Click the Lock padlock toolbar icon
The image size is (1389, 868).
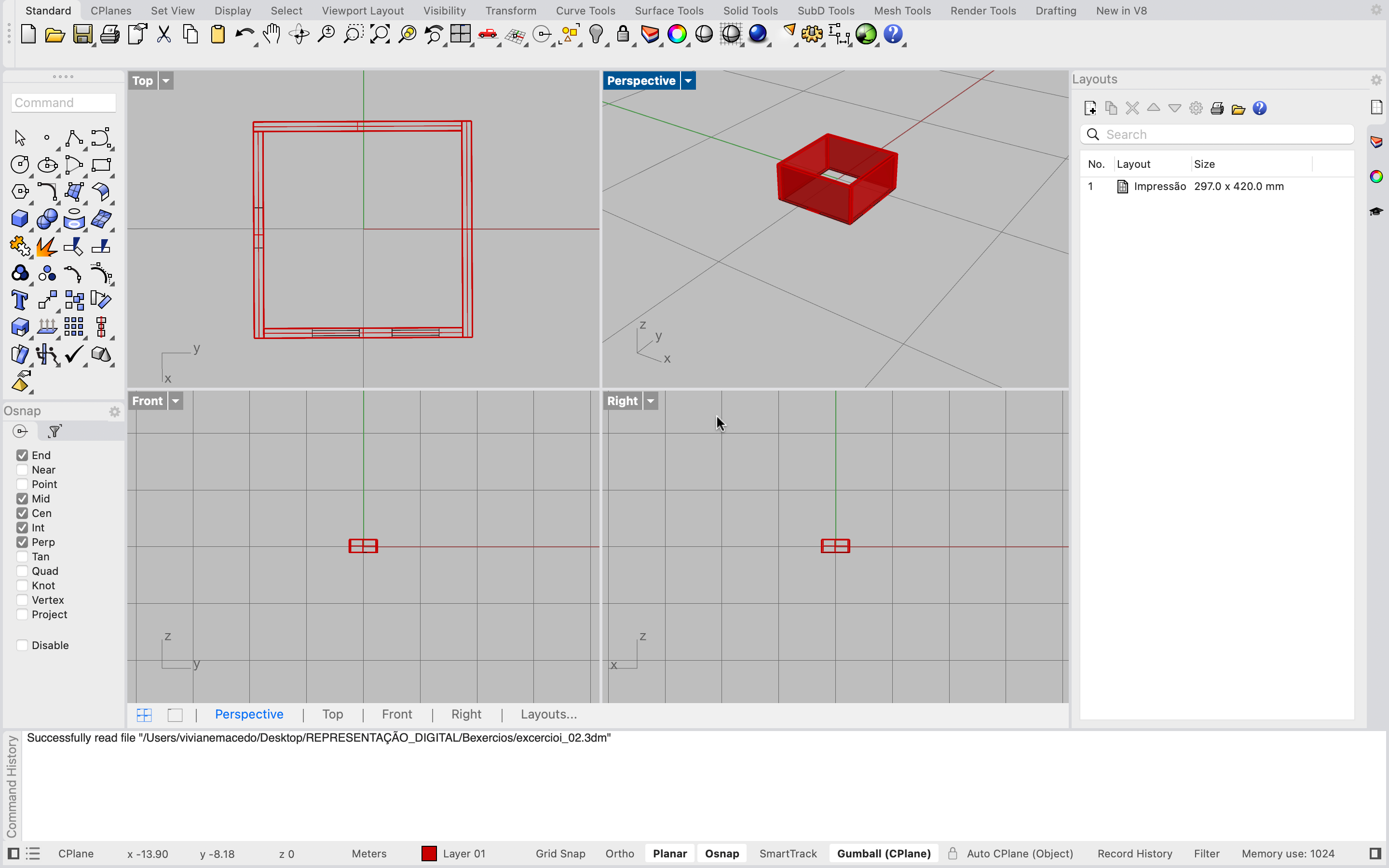623,34
